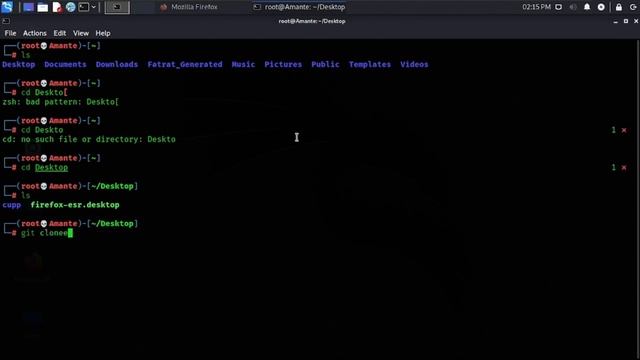
Task: Click the show desktop icon in panel
Action: point(29,7)
